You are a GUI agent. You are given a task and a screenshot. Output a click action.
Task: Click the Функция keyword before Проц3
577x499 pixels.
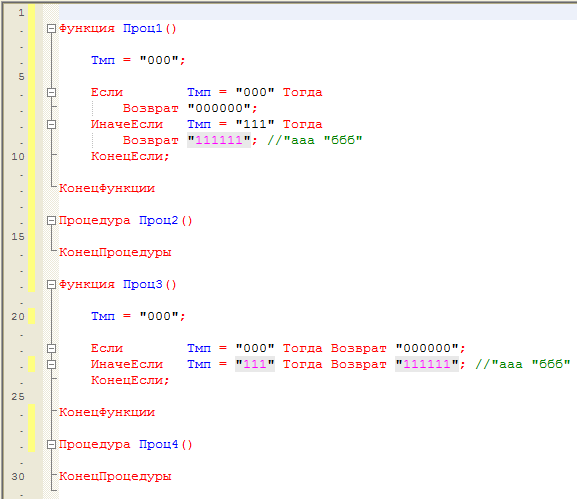pos(87,285)
